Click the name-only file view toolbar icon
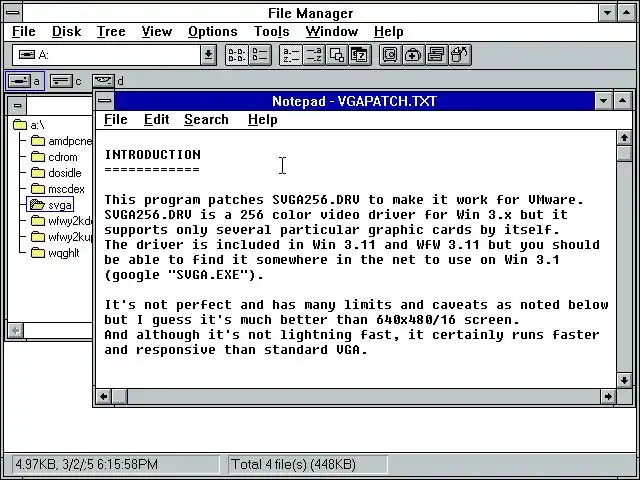Image resolution: width=640 pixels, height=480 pixels. 237,55
